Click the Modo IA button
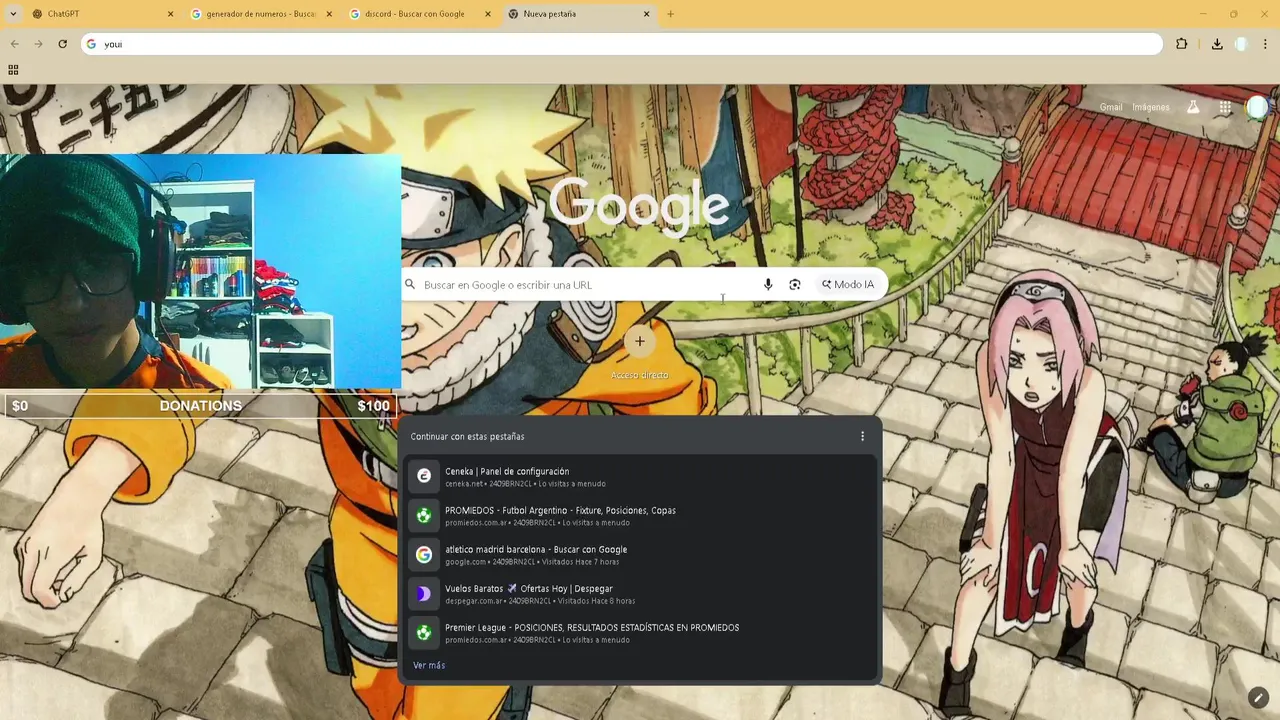 (x=848, y=285)
